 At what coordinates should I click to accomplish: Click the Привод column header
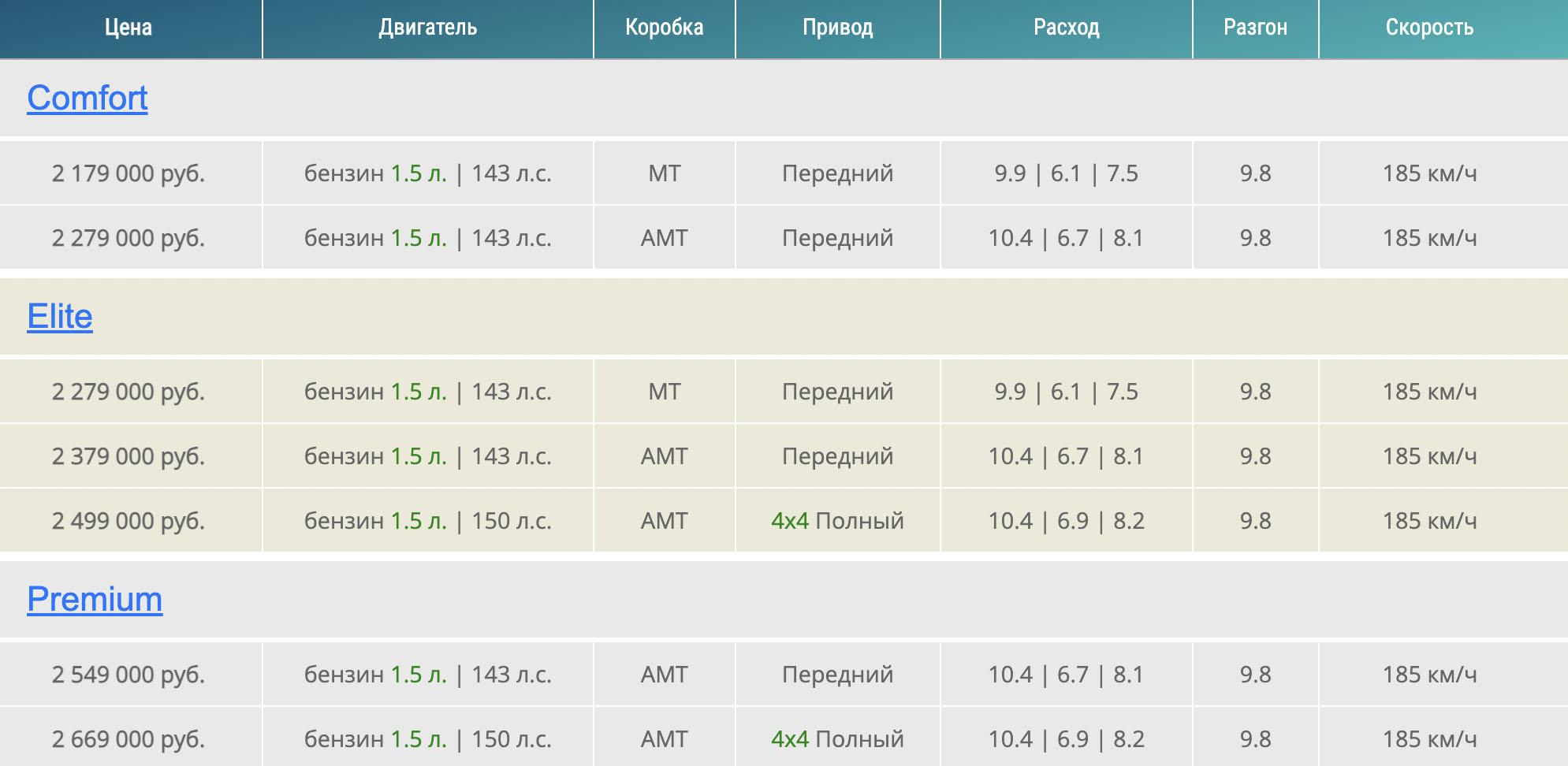coord(837,28)
